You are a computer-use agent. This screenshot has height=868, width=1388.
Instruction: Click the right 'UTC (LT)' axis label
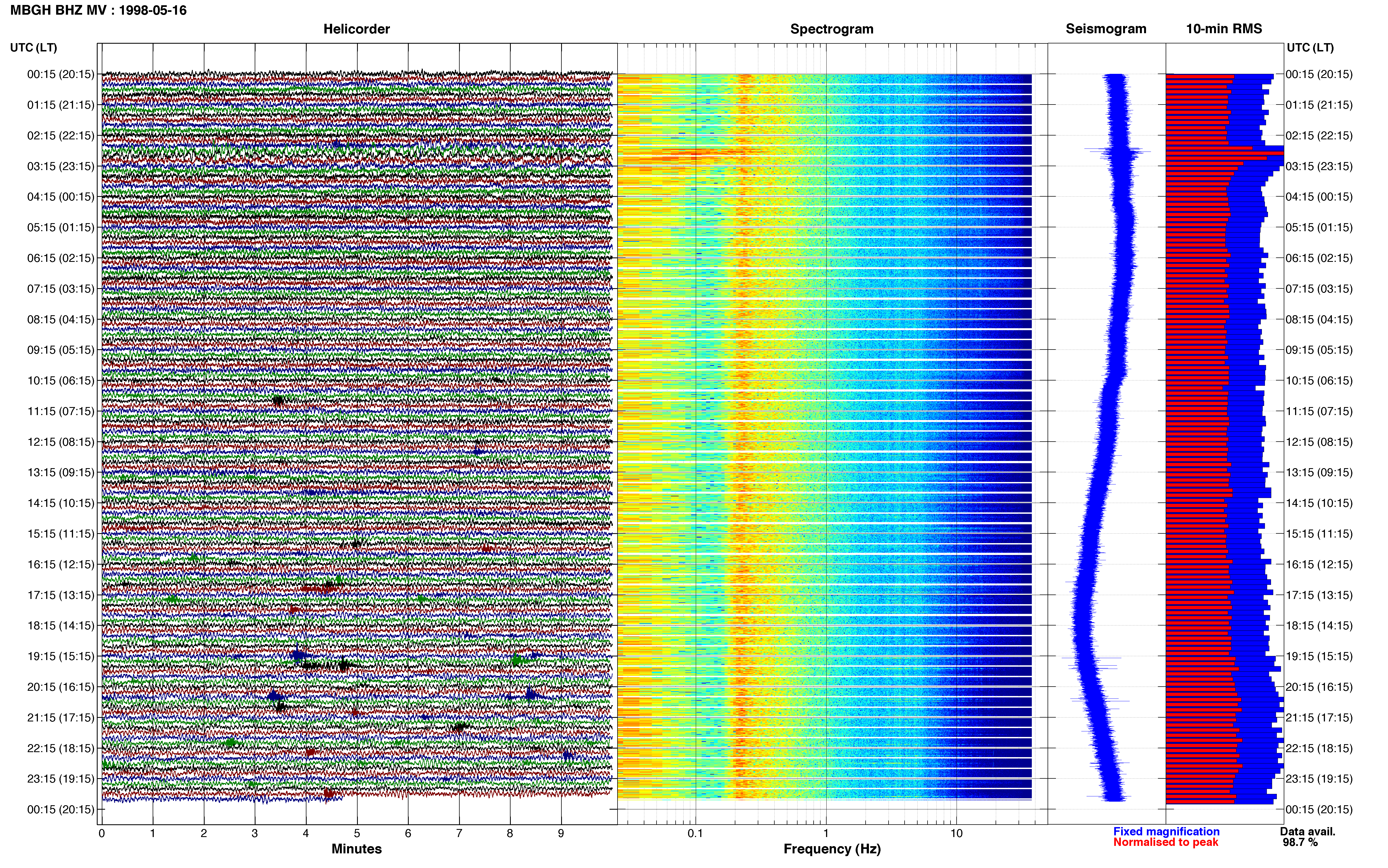pos(1310,48)
